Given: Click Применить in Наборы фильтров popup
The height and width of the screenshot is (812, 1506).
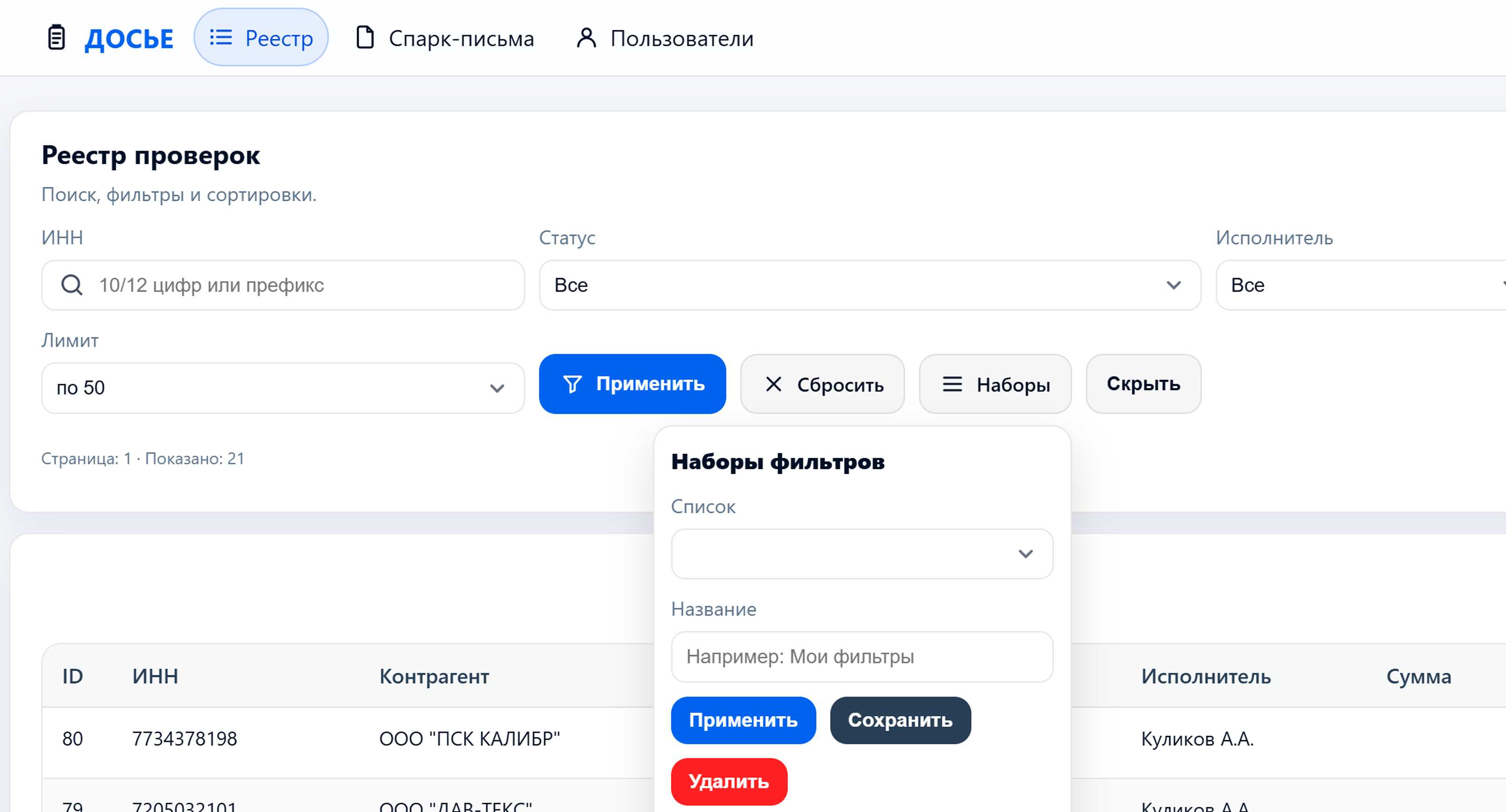Looking at the screenshot, I should (743, 720).
